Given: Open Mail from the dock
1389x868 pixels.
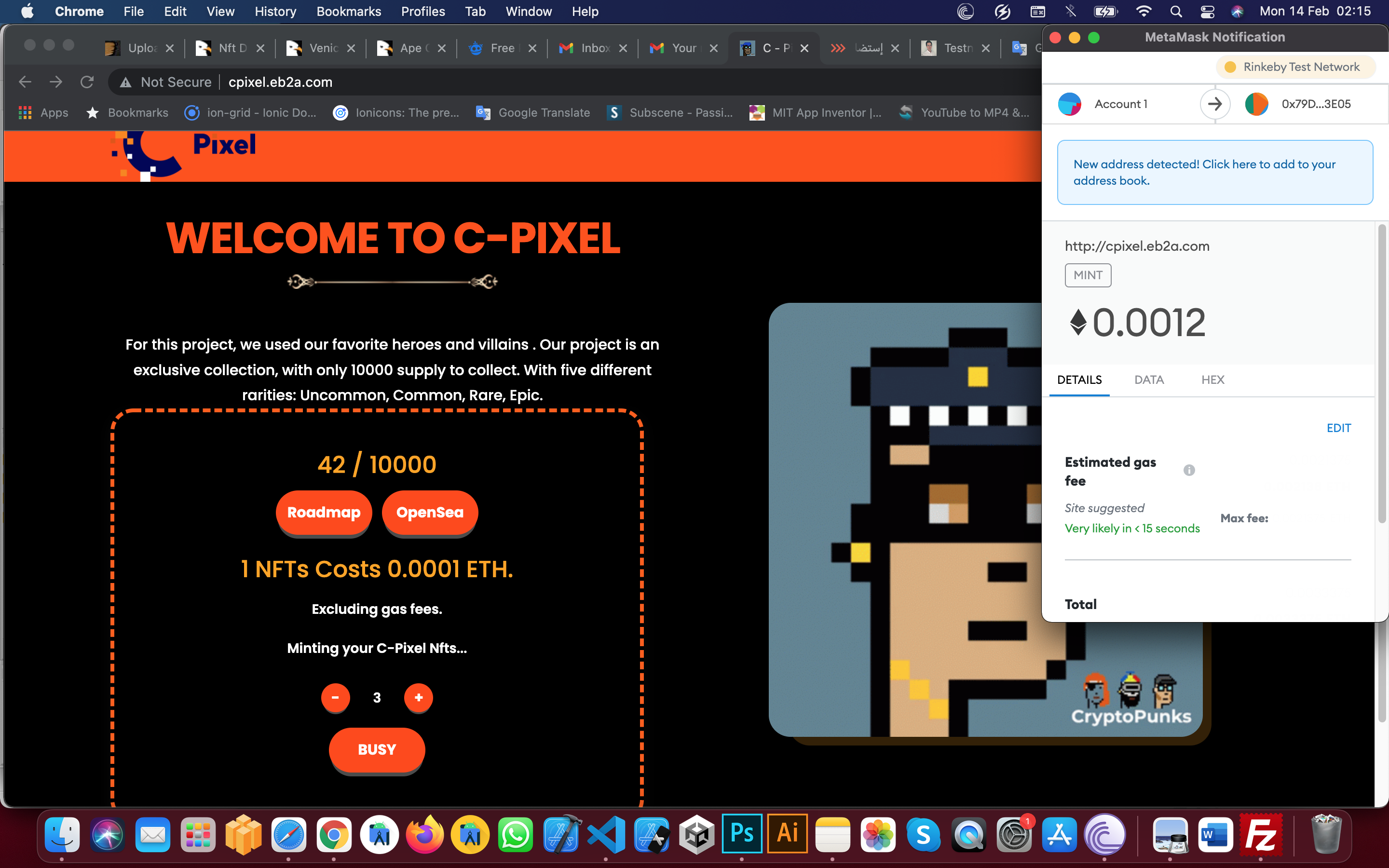Looking at the screenshot, I should 153,834.
